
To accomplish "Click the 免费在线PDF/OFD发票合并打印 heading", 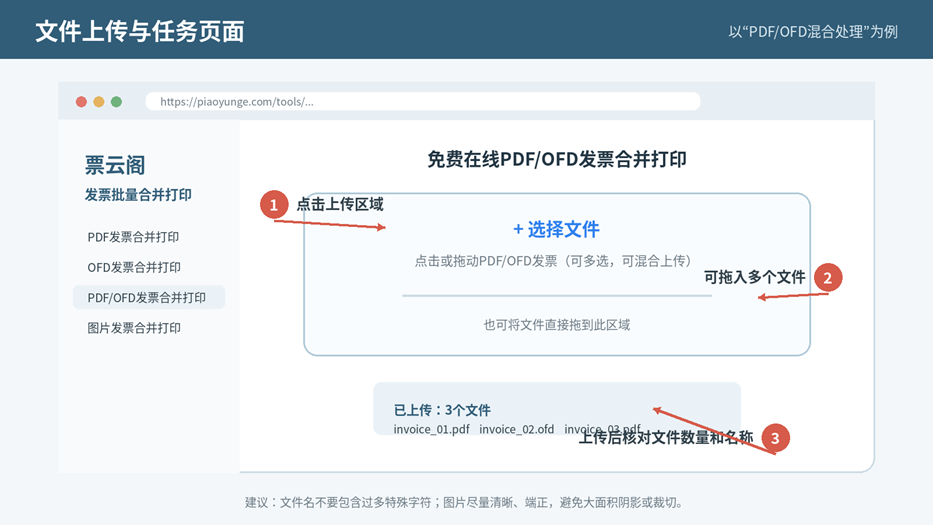I will pos(557,160).
